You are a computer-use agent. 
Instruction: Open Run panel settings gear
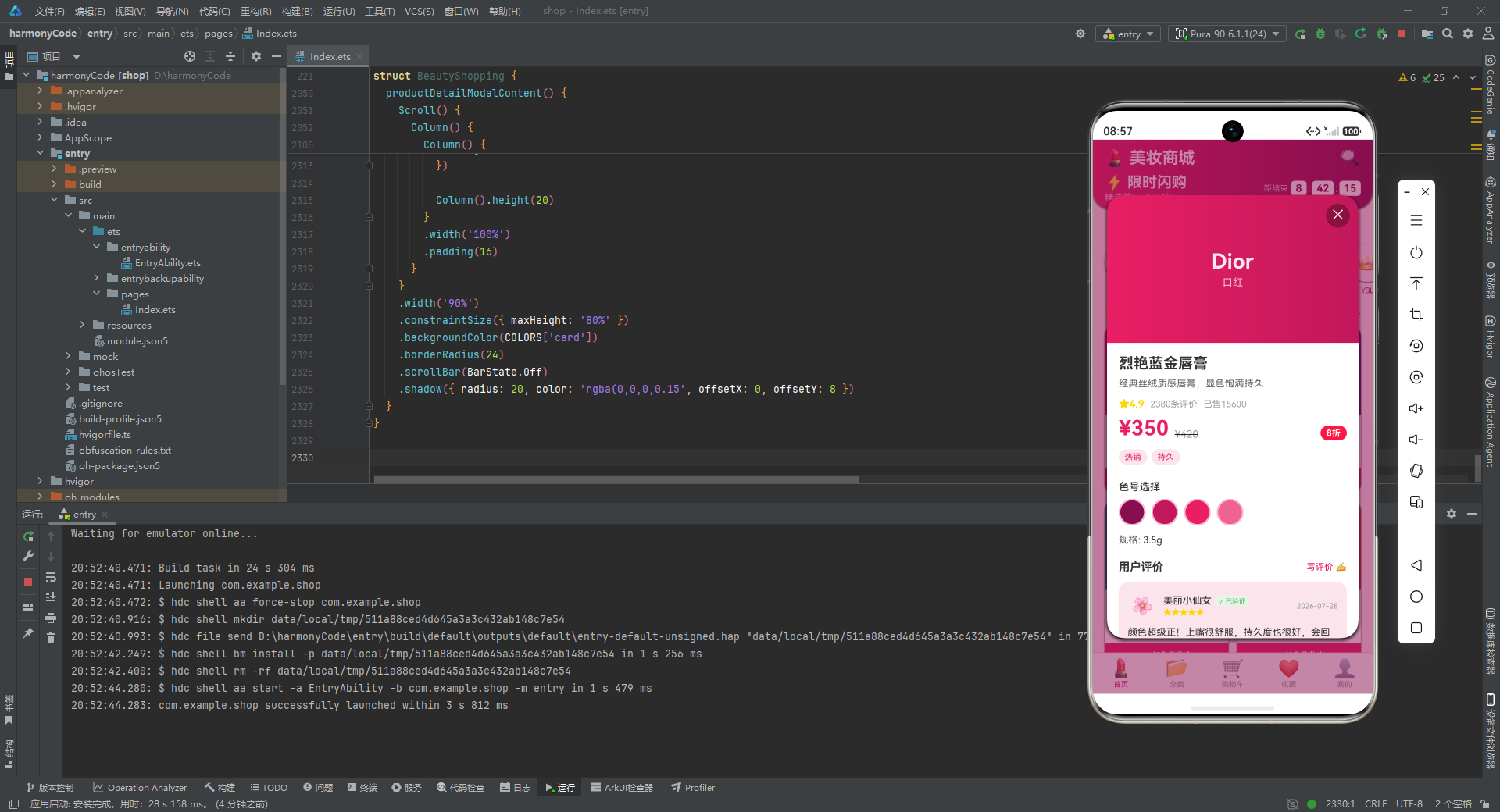pos(1452,514)
